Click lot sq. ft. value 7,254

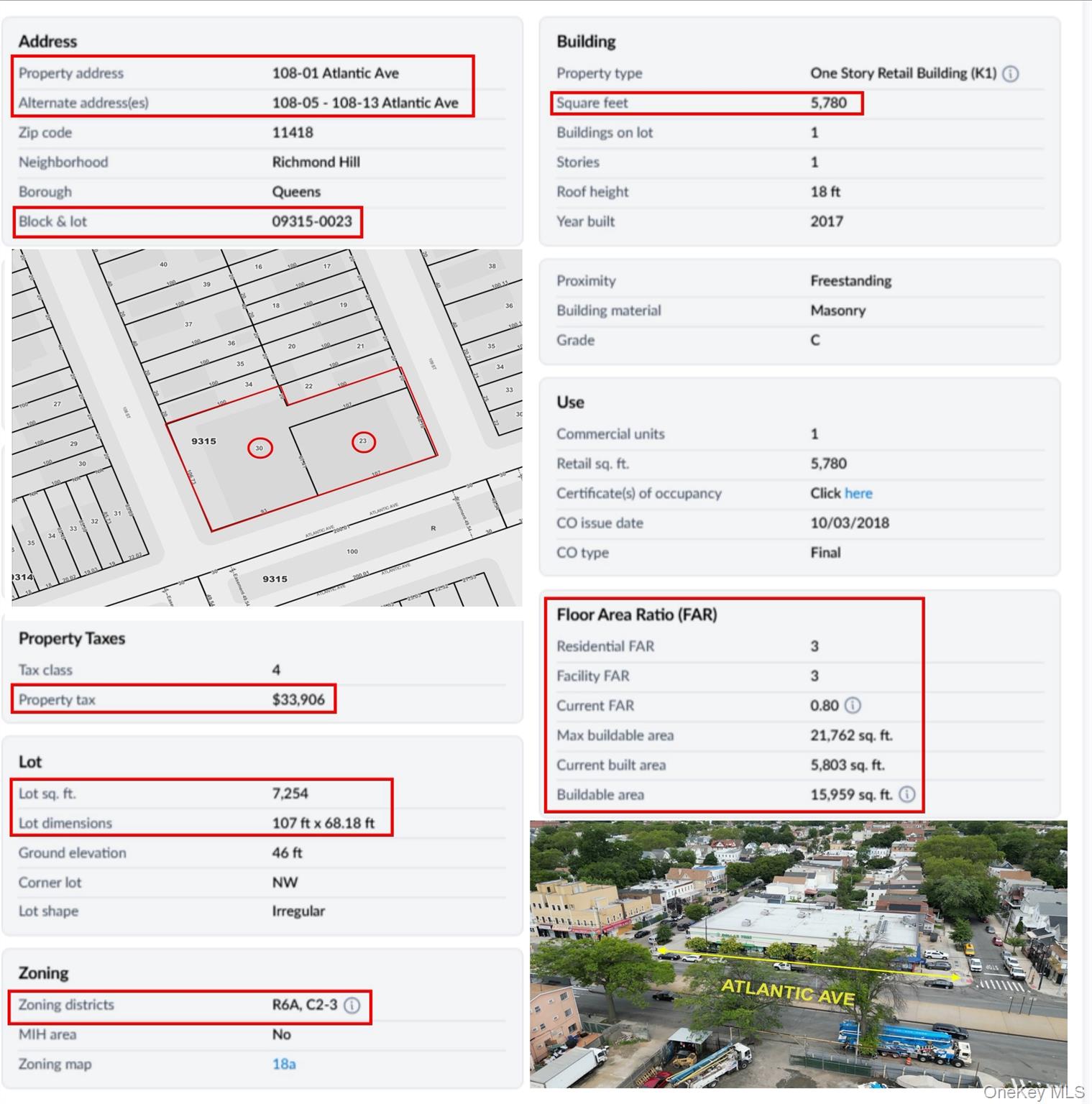point(290,793)
